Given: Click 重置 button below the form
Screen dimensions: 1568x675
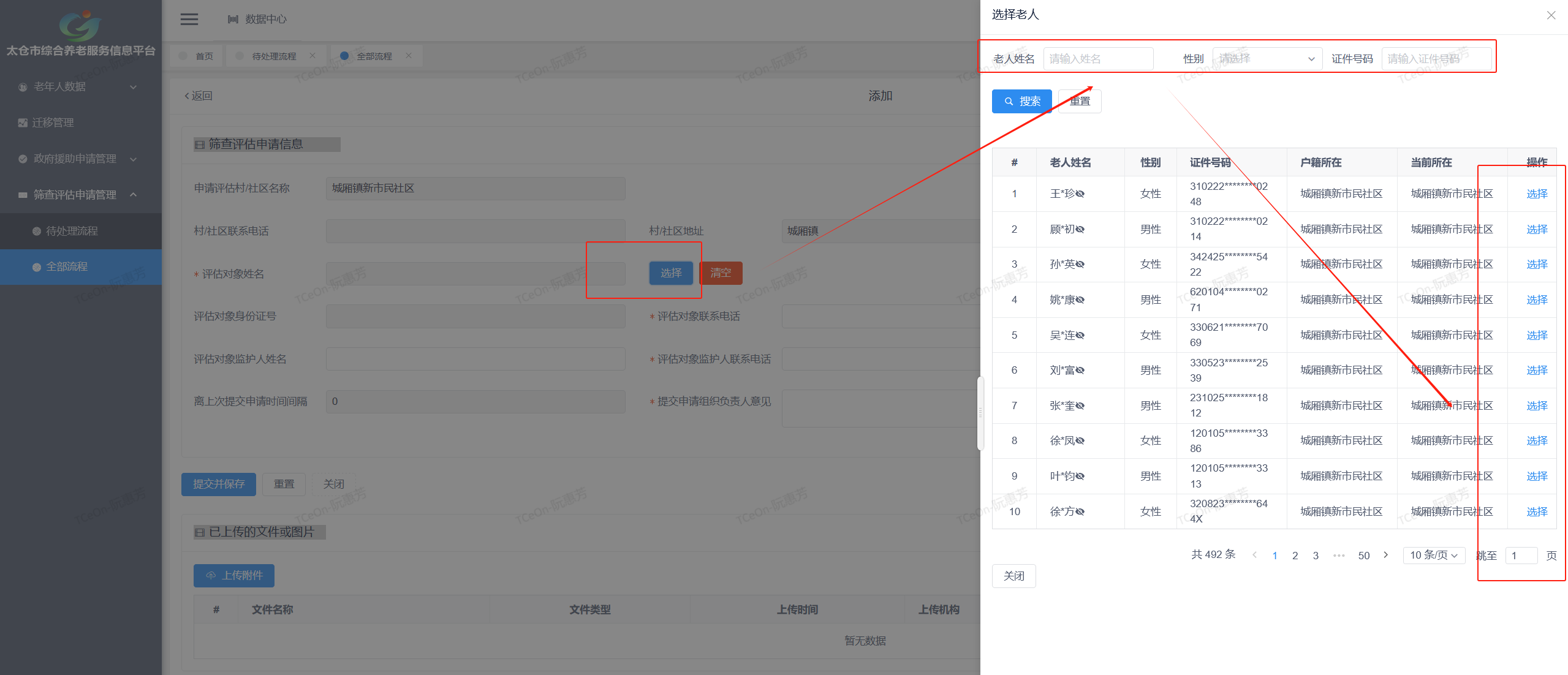Looking at the screenshot, I should pos(284,484).
